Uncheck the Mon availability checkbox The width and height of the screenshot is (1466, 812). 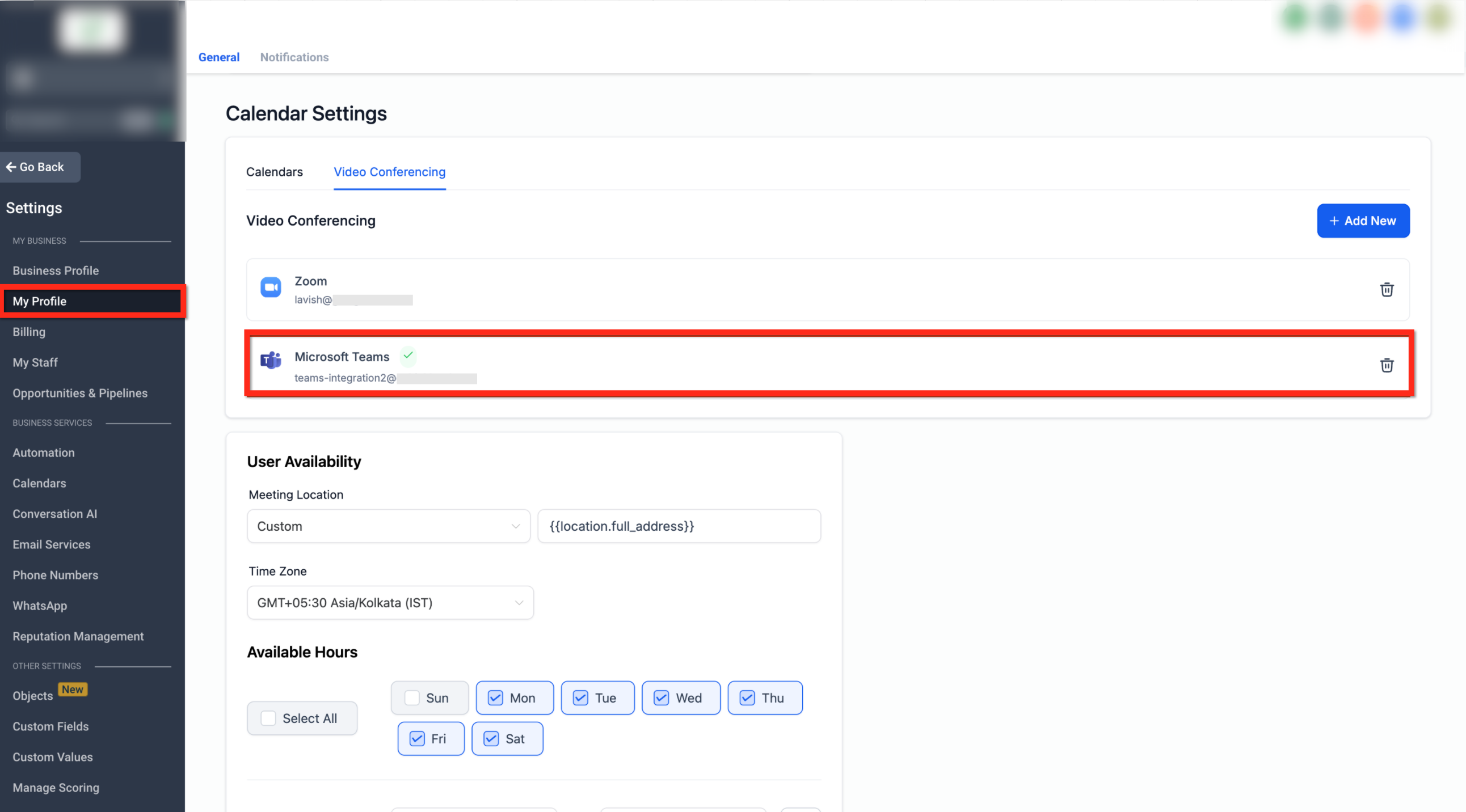tap(496, 697)
